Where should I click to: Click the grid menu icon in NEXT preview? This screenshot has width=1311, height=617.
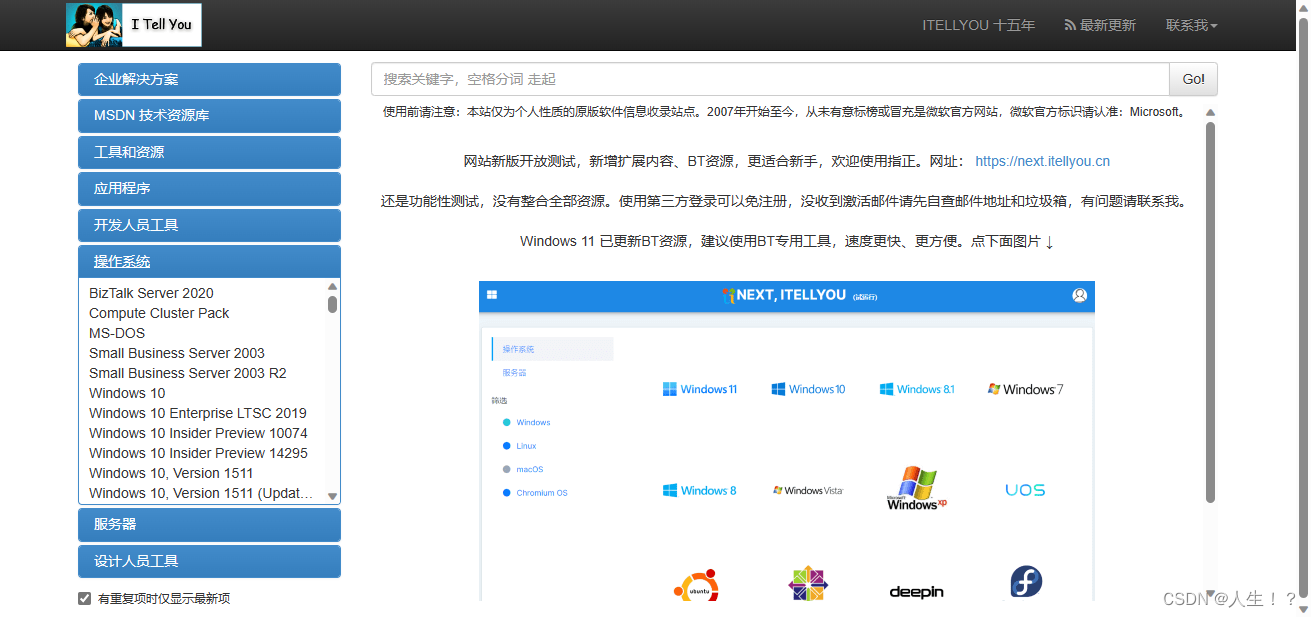491,295
